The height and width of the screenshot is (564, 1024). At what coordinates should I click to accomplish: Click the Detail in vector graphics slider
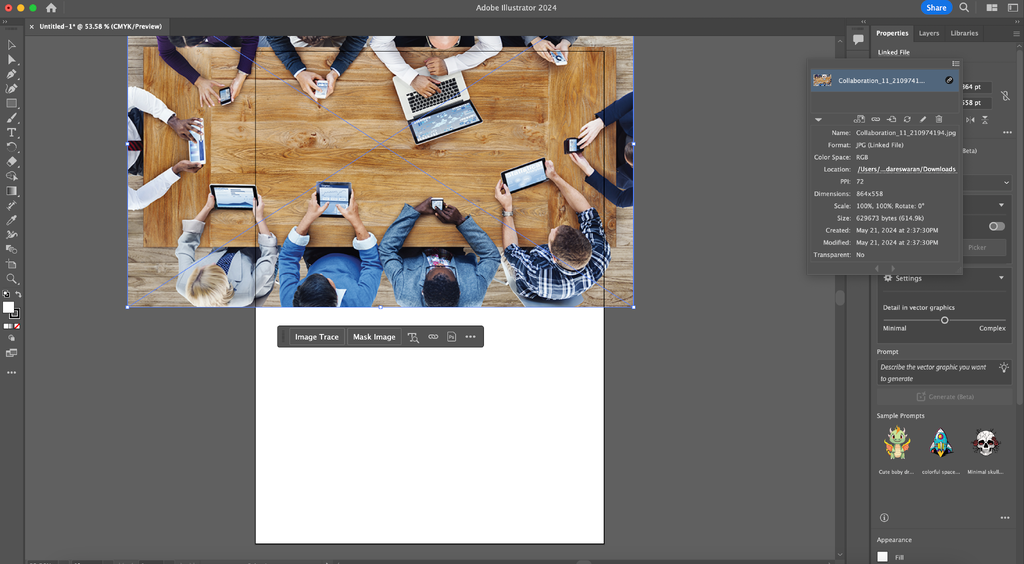pos(944,320)
